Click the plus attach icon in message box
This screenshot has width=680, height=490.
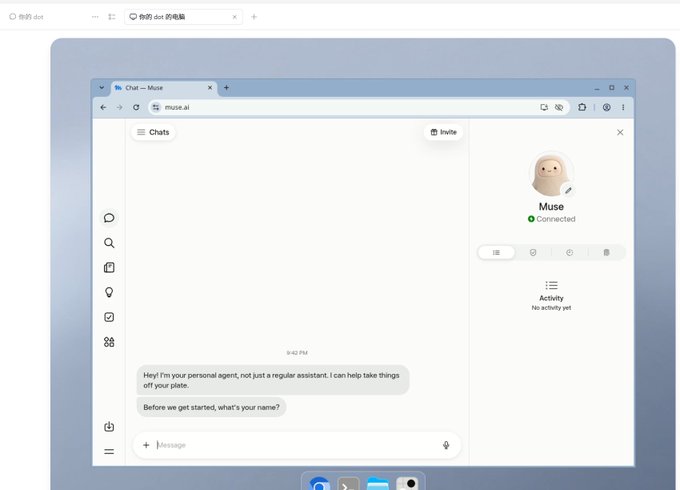tap(146, 445)
